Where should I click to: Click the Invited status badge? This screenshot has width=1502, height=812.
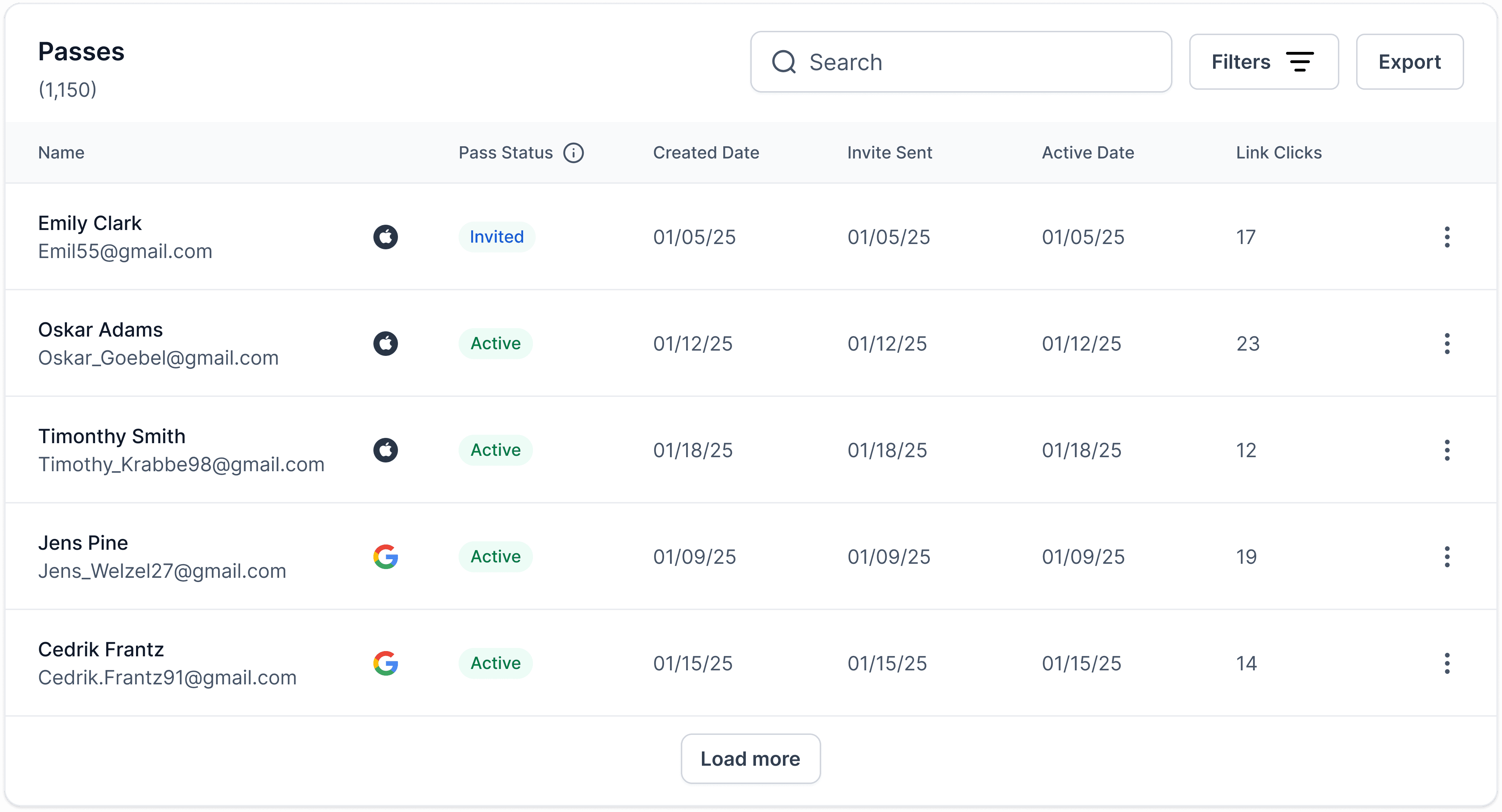496,237
